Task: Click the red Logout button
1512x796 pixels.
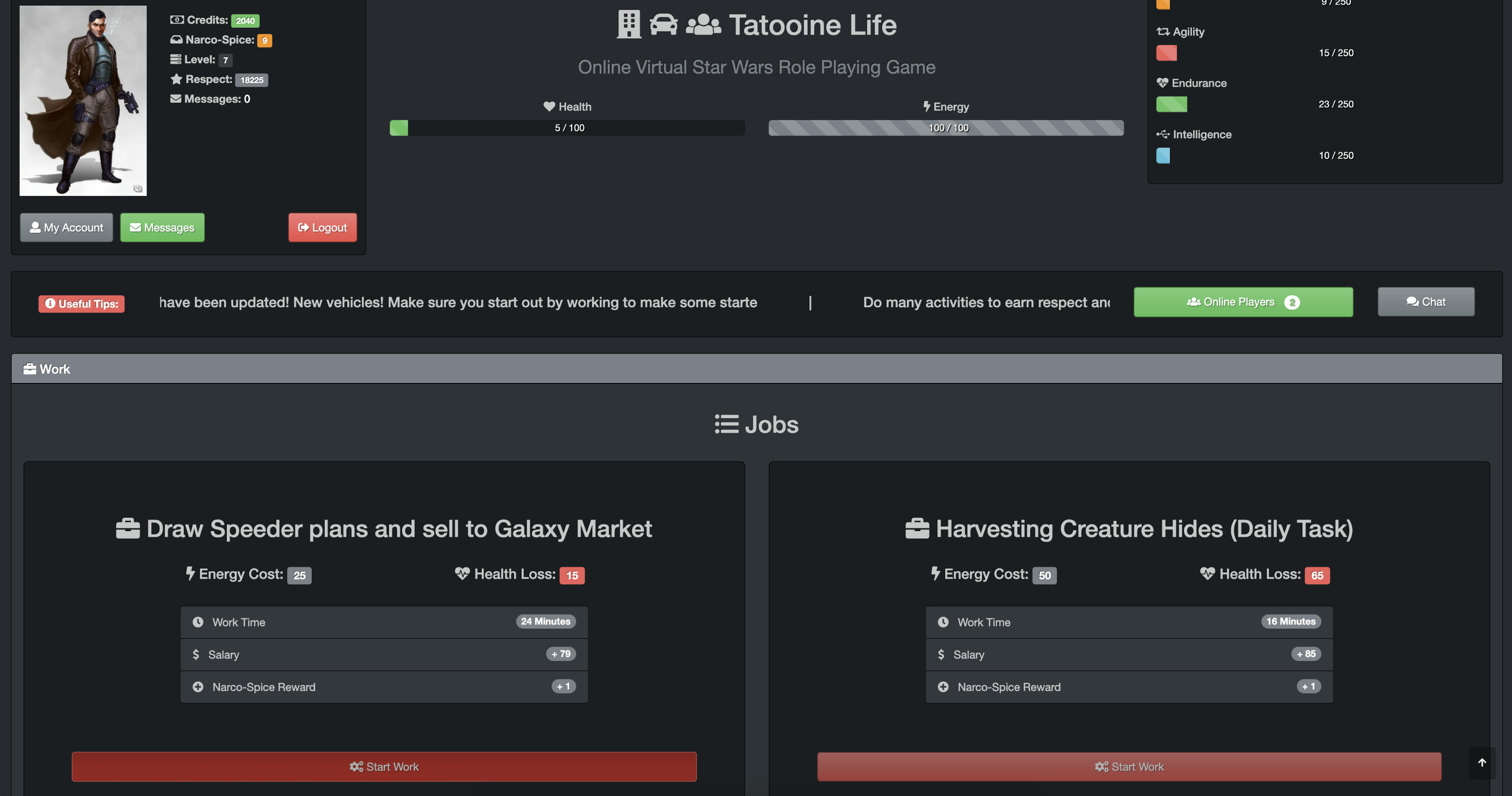Action: click(322, 227)
